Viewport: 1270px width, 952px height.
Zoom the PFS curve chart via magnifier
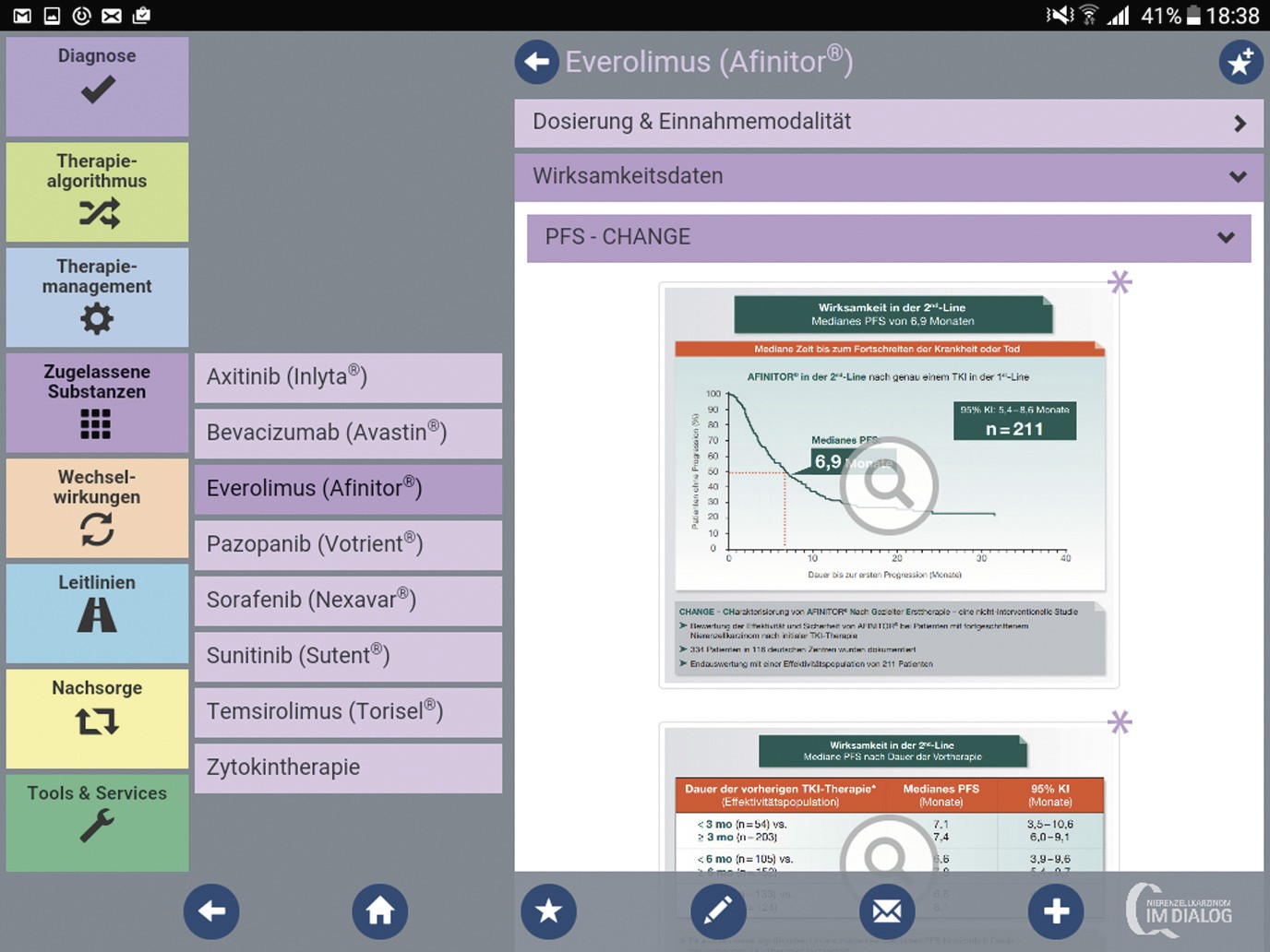[x=889, y=486]
